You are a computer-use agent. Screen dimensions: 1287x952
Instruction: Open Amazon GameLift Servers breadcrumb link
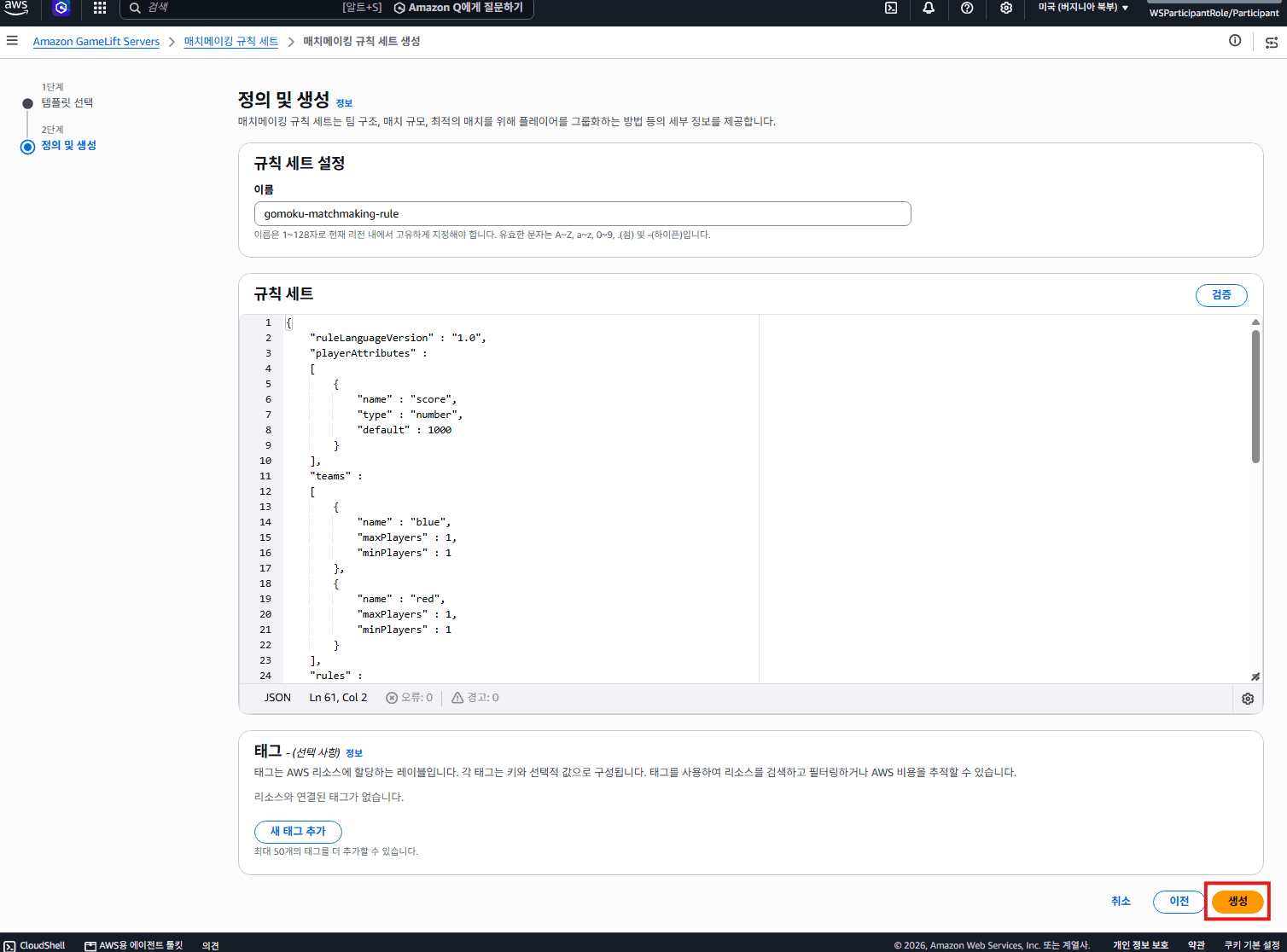(x=96, y=41)
